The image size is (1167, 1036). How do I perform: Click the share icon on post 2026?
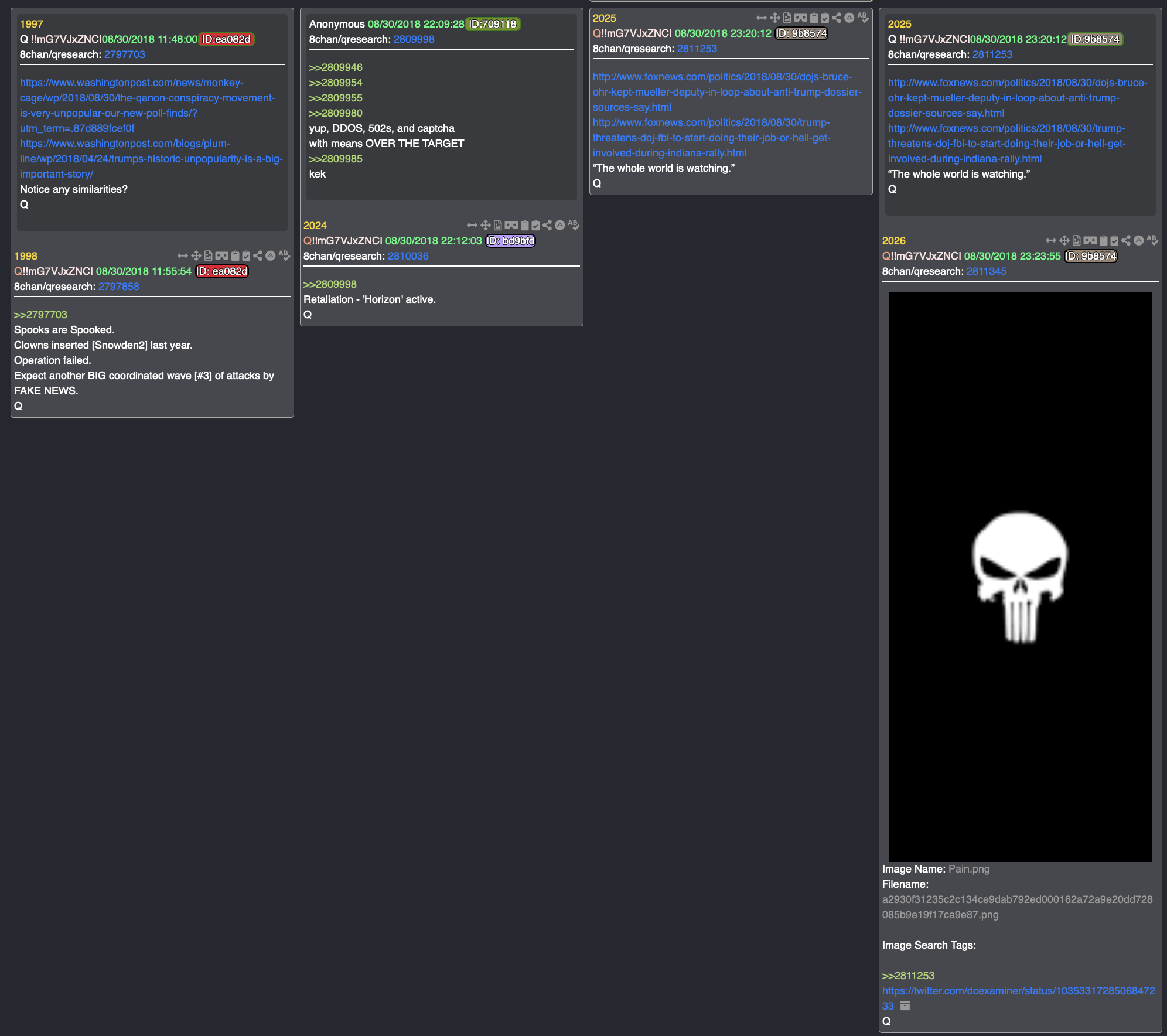tap(1126, 241)
